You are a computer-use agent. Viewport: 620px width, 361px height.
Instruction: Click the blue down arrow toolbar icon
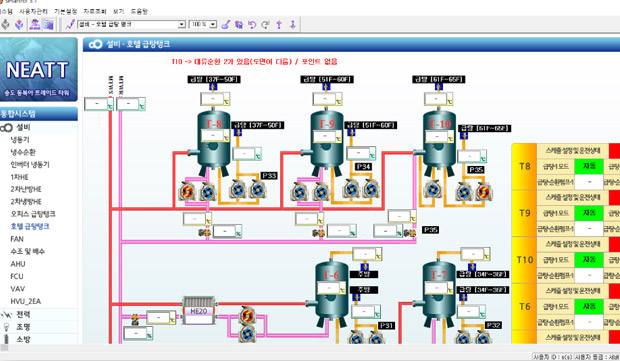point(293,25)
